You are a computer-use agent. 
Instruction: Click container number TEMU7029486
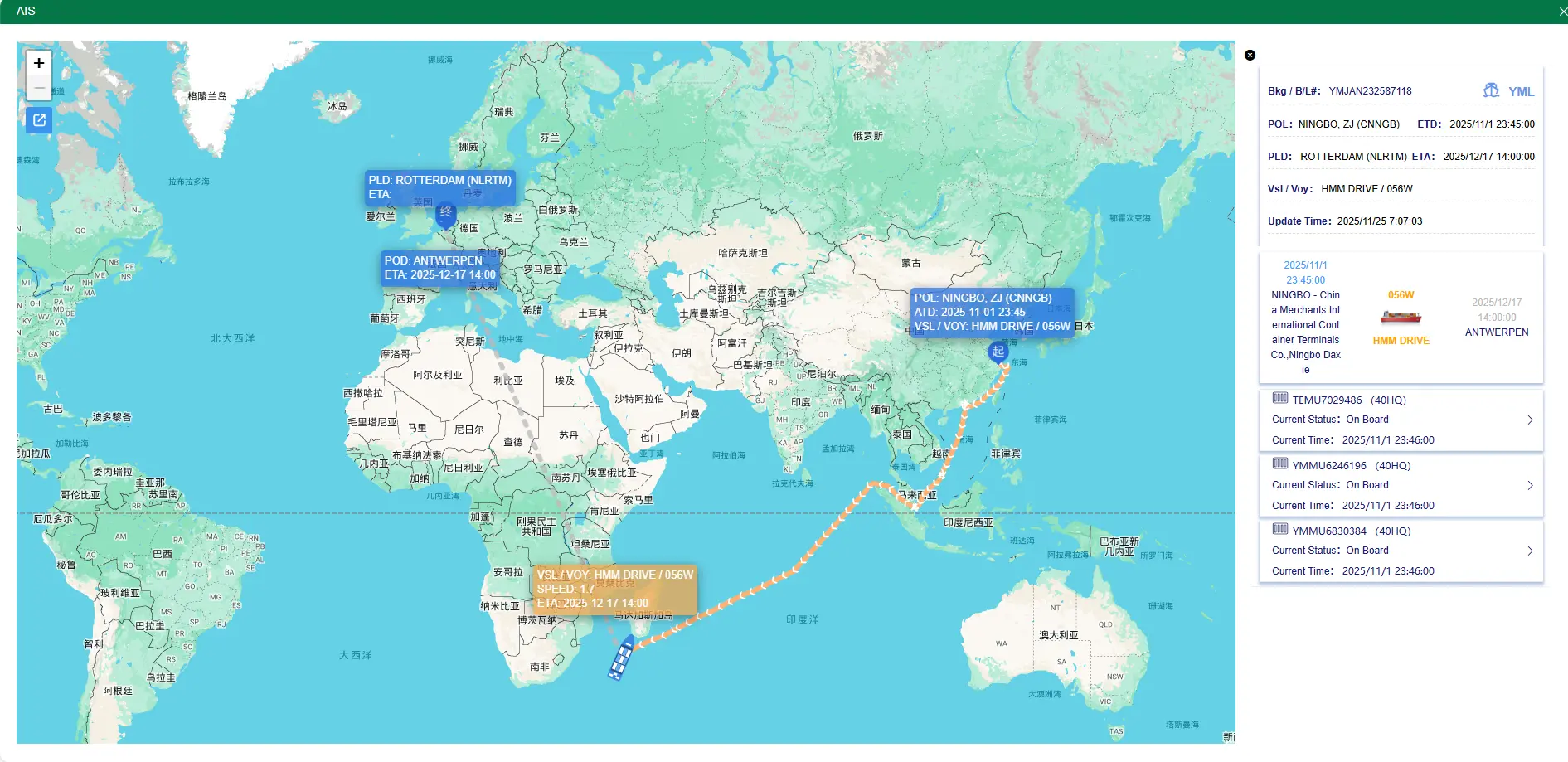(1327, 400)
